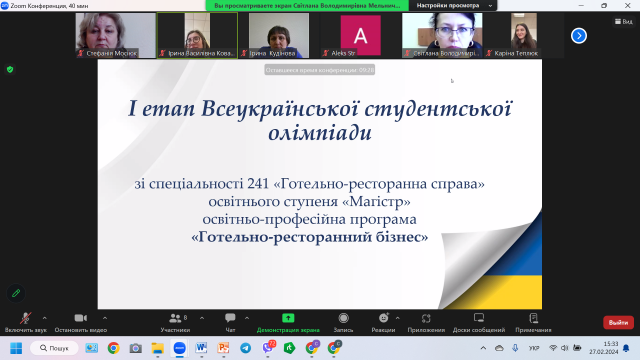The width and height of the screenshot is (640, 360).
Task: Start recording with the Запись icon
Action: click(x=344, y=318)
